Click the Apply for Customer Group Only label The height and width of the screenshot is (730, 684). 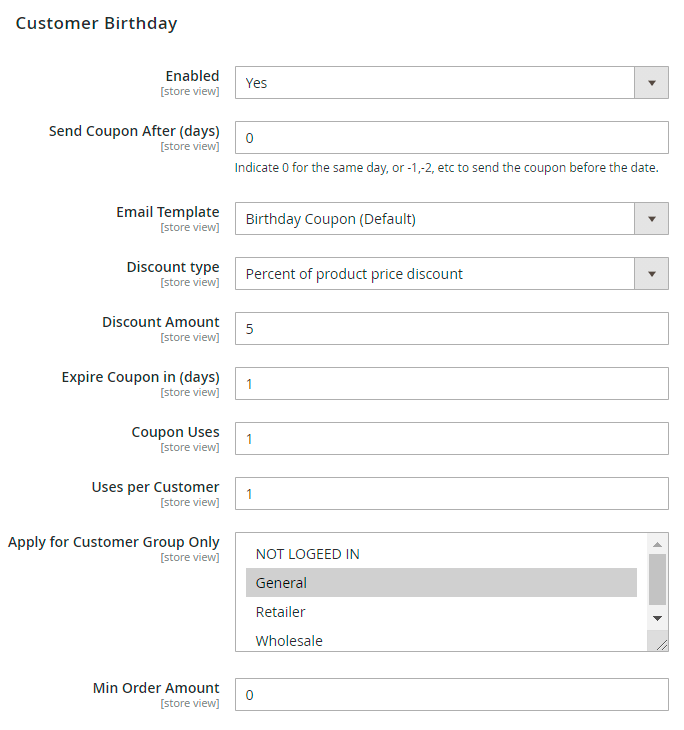(x=114, y=542)
